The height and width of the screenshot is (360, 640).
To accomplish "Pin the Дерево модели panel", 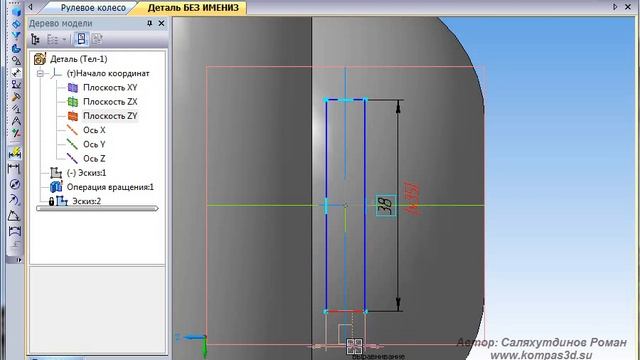I will pos(149,24).
